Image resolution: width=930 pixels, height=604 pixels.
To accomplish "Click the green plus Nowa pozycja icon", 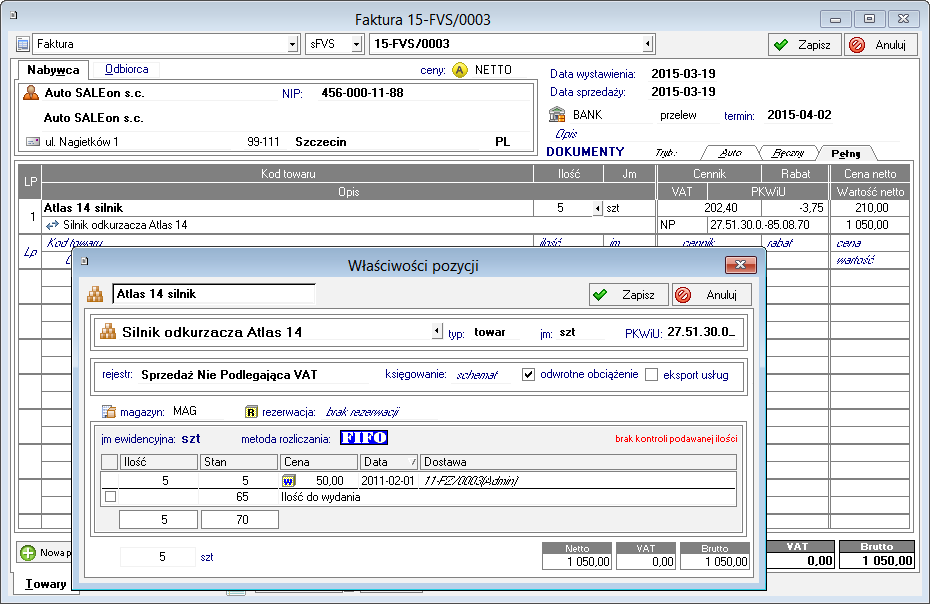I will [x=28, y=553].
